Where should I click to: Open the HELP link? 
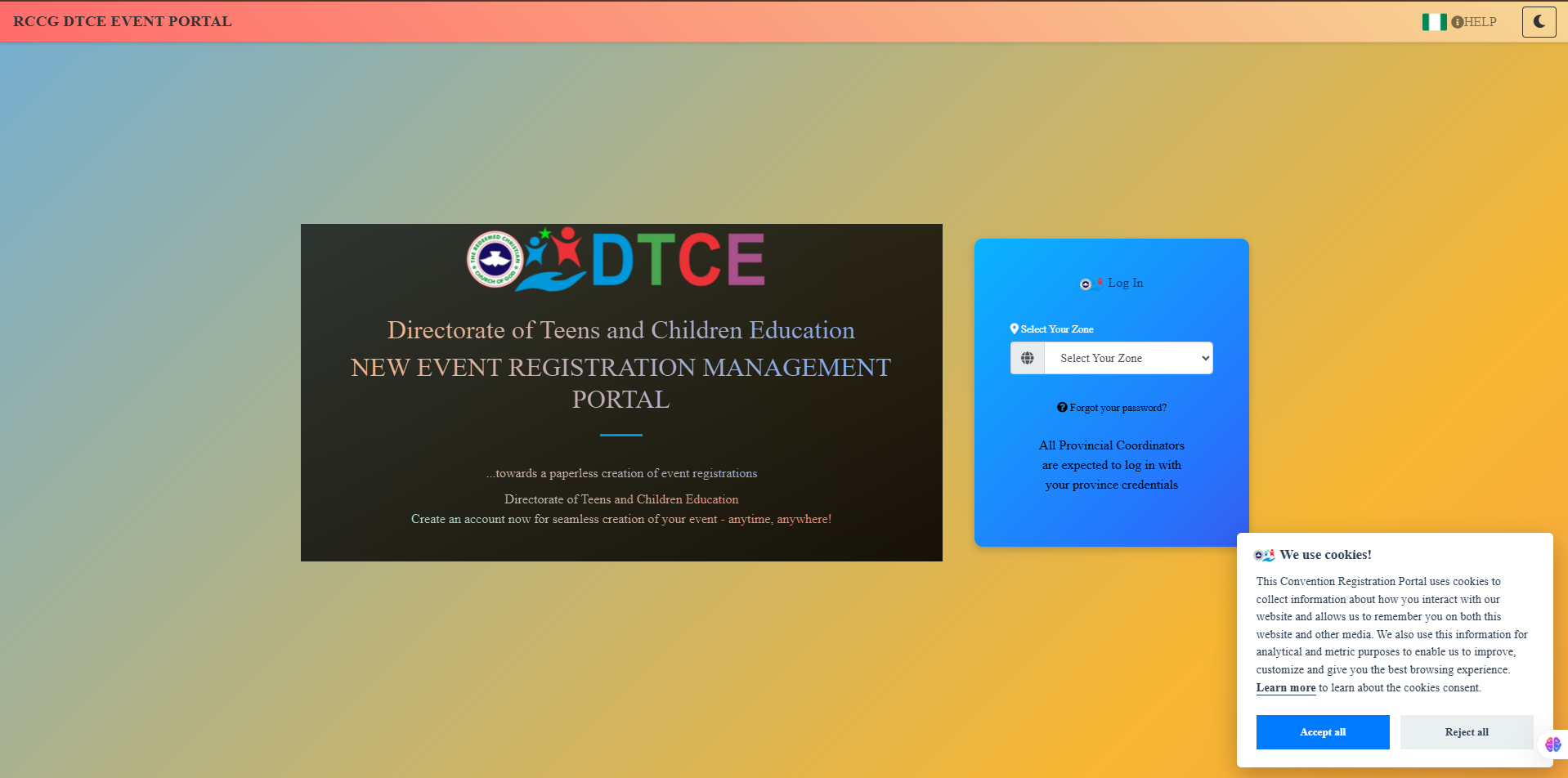tap(1474, 22)
